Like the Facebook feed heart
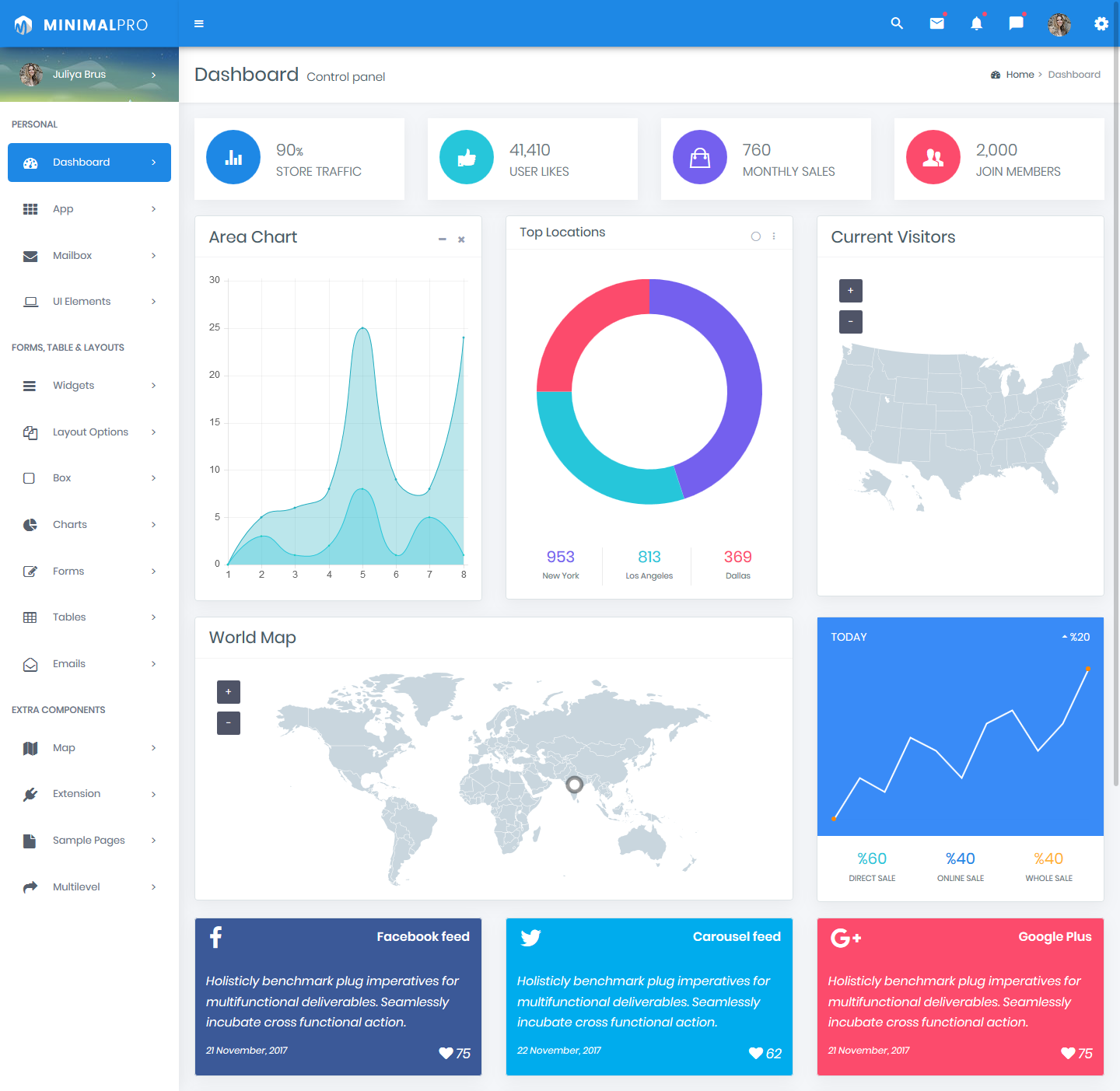1120x1091 pixels. coord(446,1054)
